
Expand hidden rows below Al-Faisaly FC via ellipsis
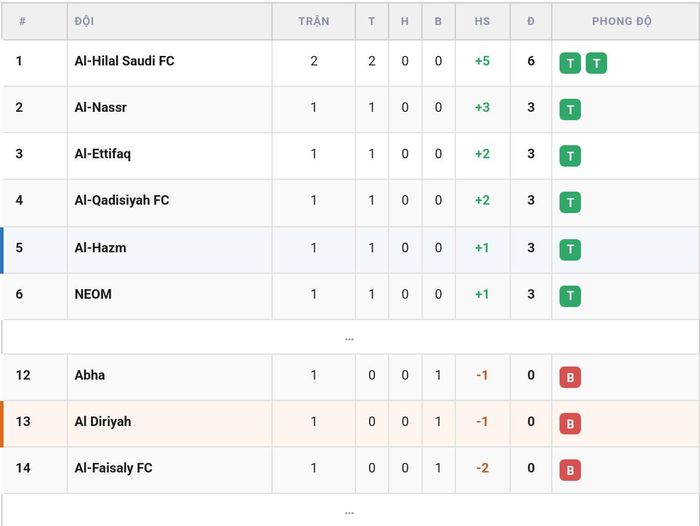click(350, 512)
